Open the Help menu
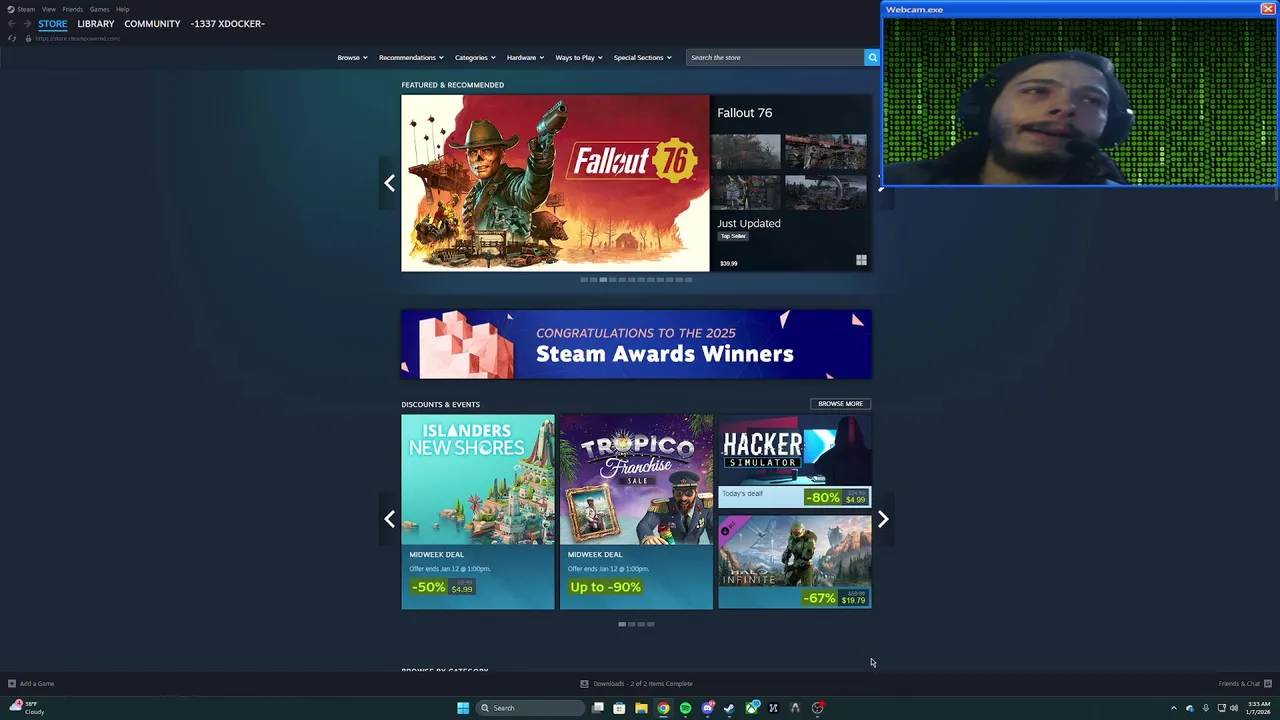This screenshot has width=1280, height=720. pos(122,9)
